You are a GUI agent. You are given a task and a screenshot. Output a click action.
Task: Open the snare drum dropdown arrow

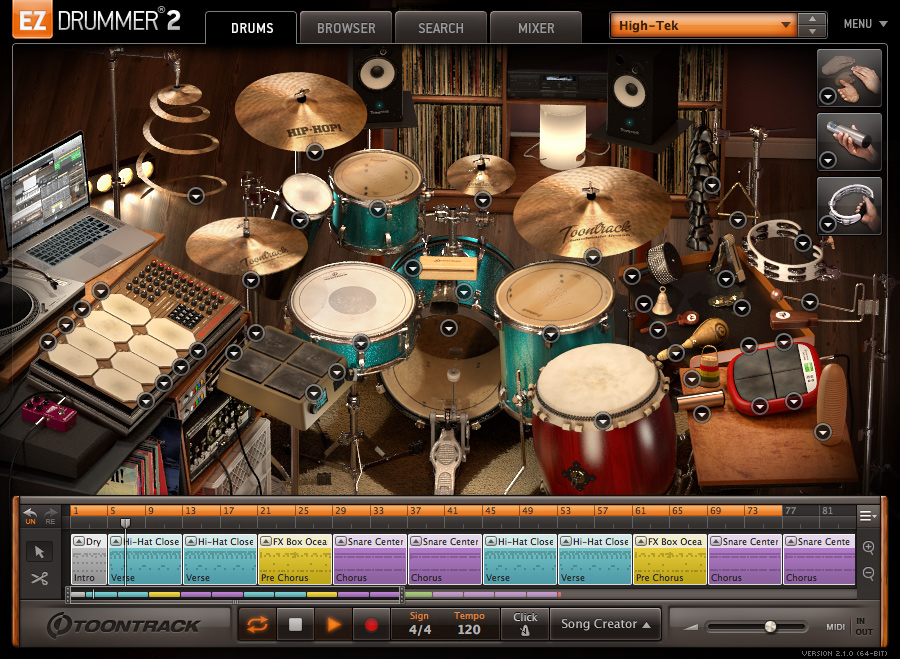click(x=360, y=343)
